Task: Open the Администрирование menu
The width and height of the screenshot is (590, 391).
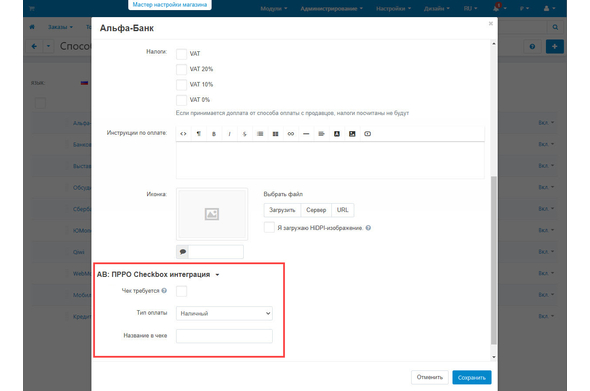Action: 331,8
